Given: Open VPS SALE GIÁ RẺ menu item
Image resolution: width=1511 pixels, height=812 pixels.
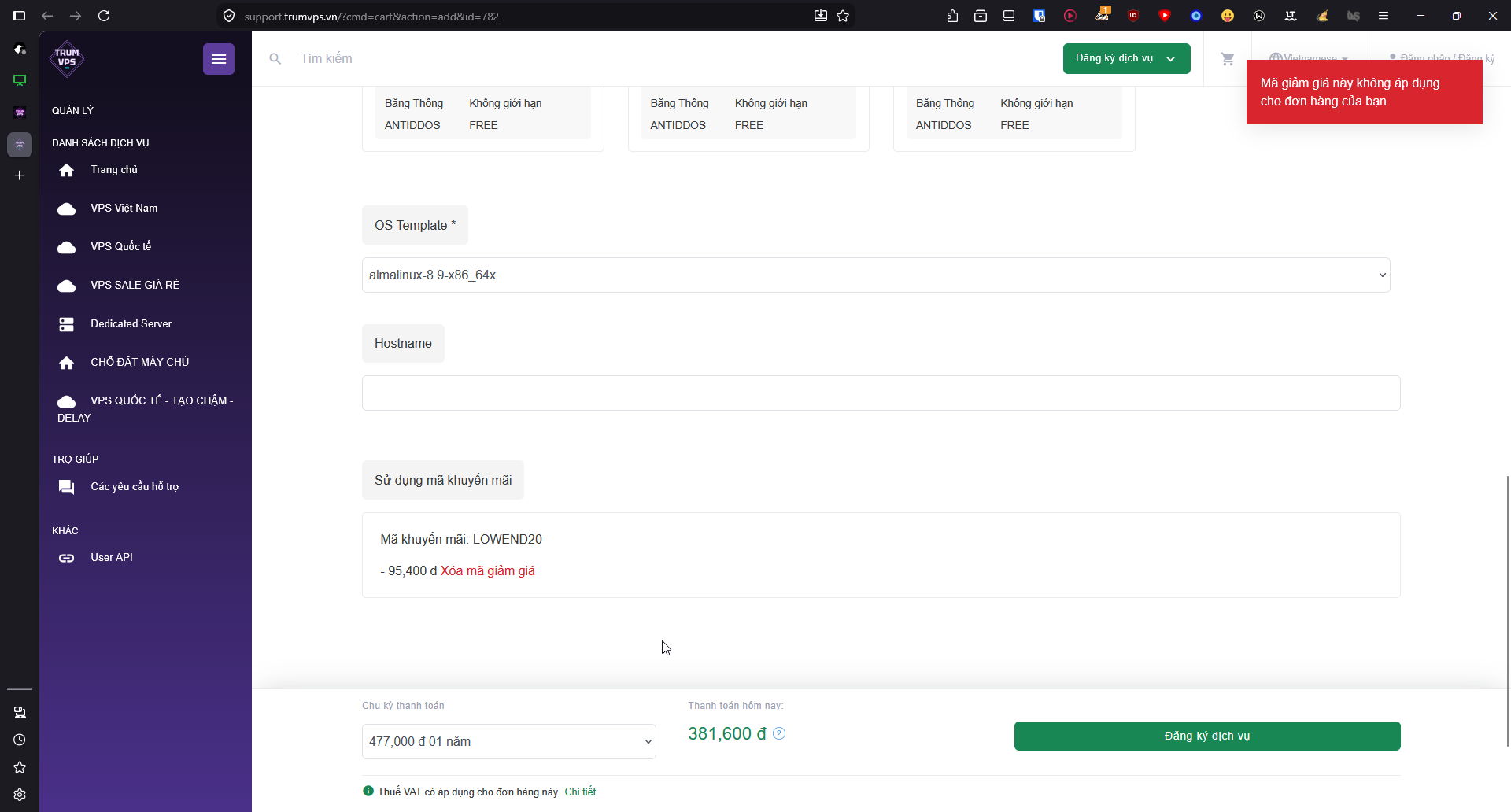Looking at the screenshot, I should pos(135,286).
